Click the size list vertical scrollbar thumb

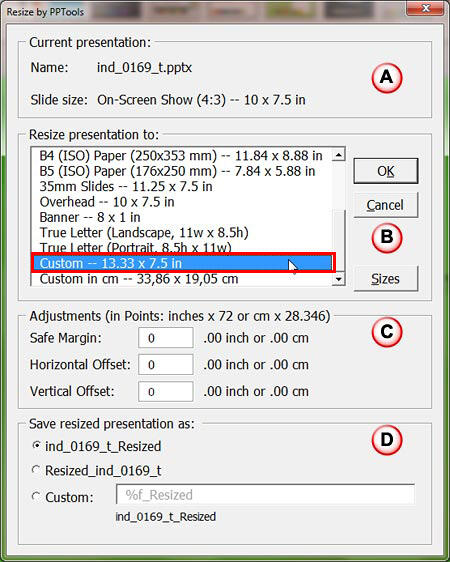click(339, 241)
